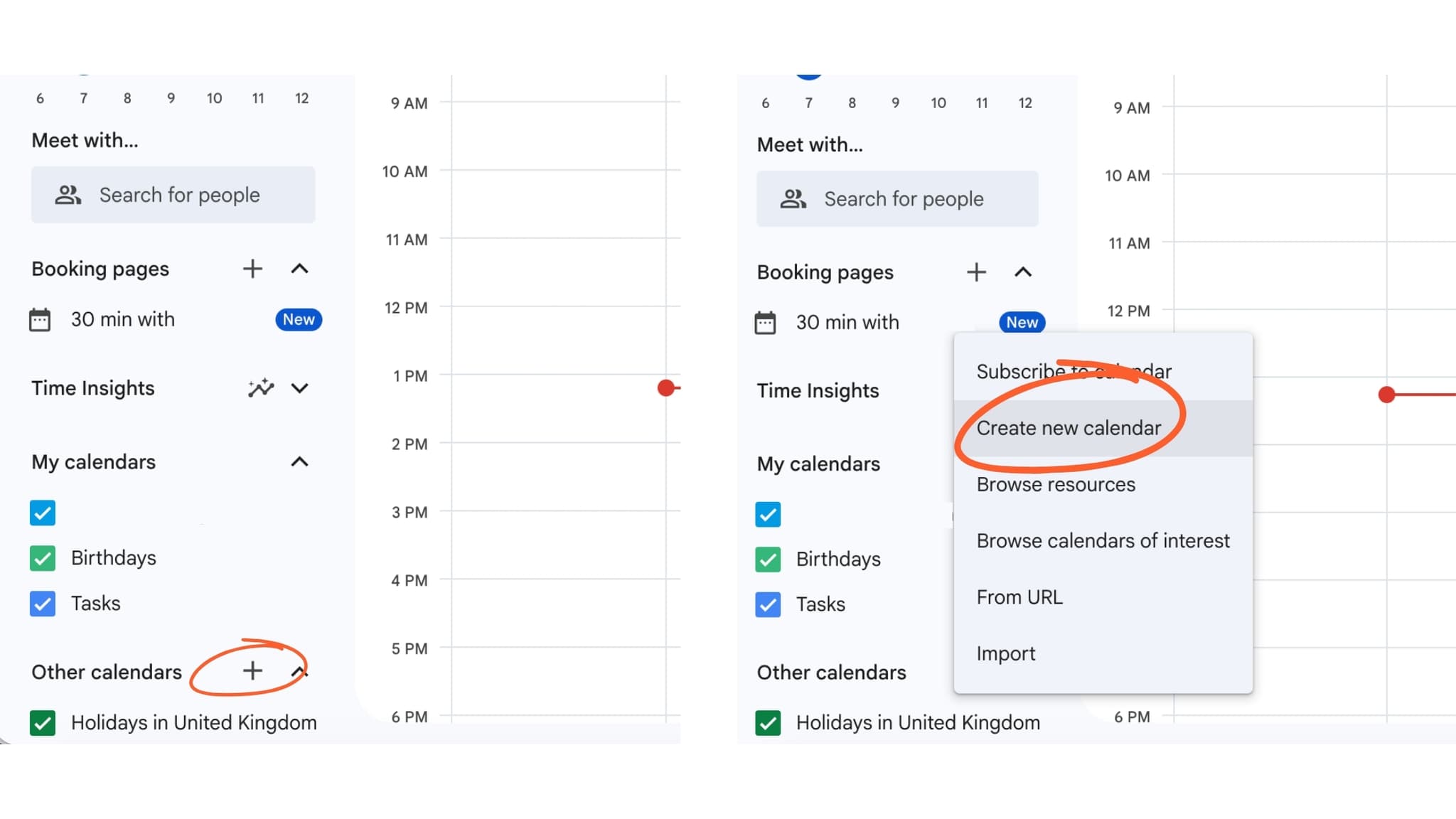Viewport: 1456px width, 819px height.
Task: Add a booking page in left panel
Action: pyautogui.click(x=252, y=269)
